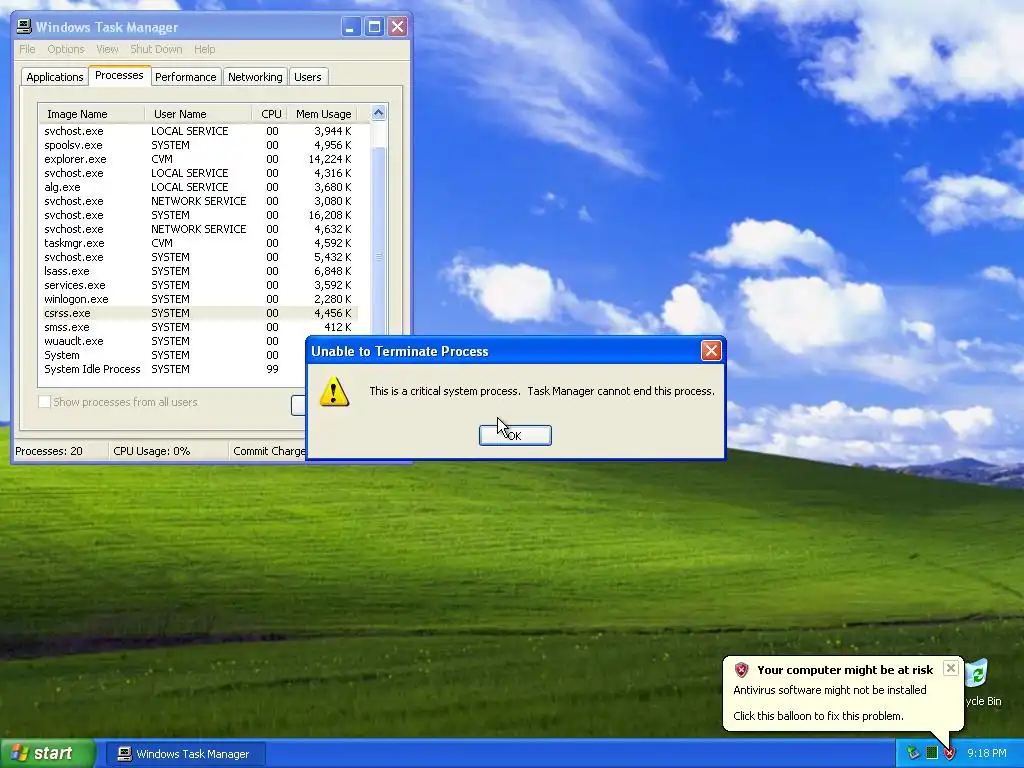Select the System Idle Process row
Image resolution: width=1024 pixels, height=768 pixels.
tap(173, 370)
